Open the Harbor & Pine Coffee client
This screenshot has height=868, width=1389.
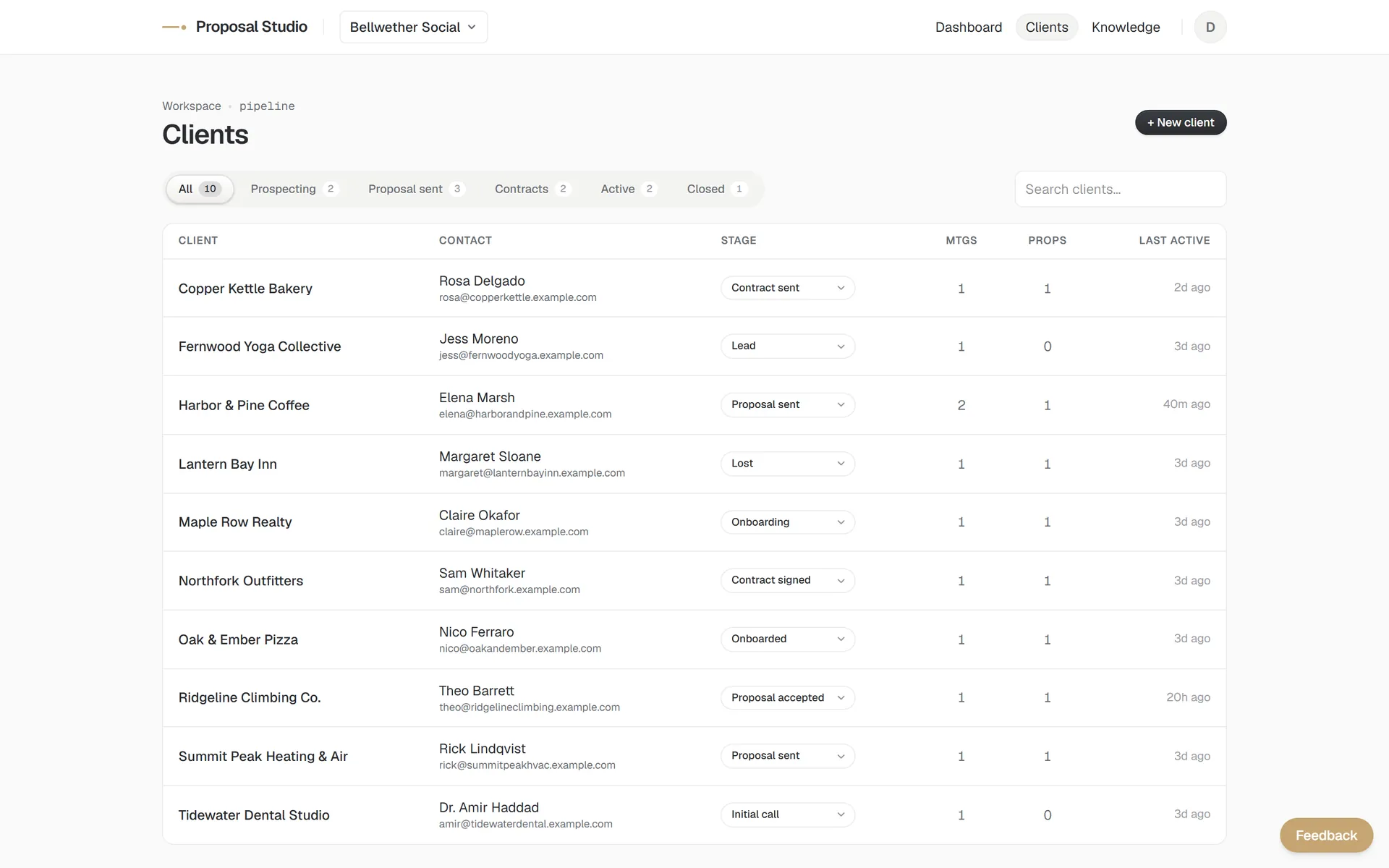point(244,405)
